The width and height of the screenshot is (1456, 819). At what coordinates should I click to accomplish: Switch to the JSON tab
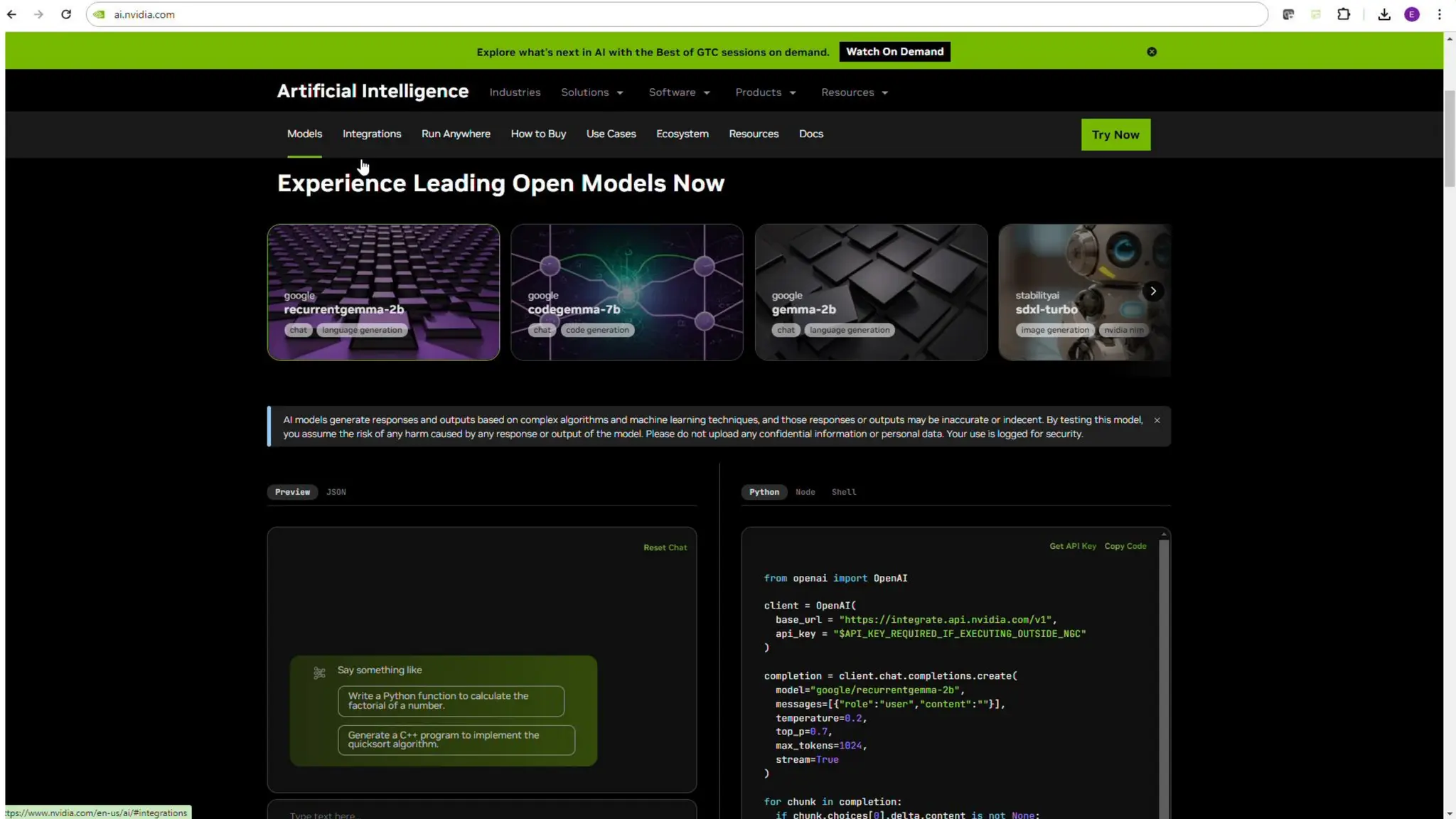coord(336,492)
